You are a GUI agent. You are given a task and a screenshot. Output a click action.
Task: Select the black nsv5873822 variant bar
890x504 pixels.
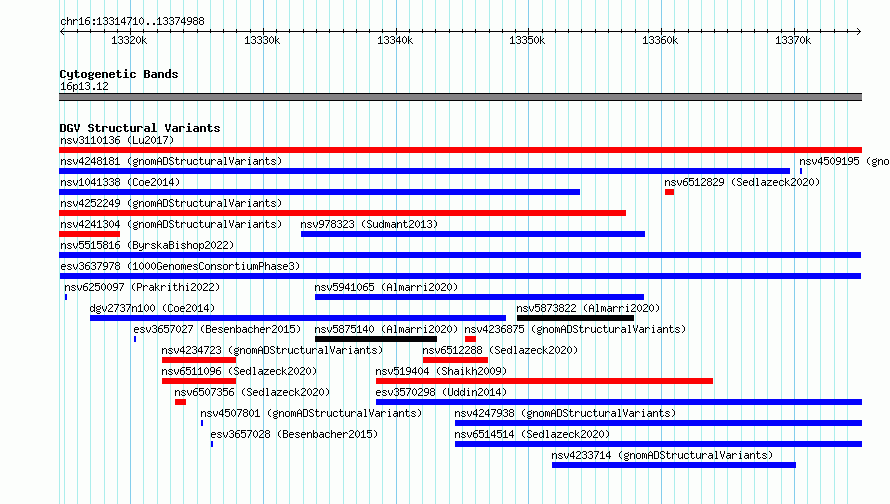point(576,318)
